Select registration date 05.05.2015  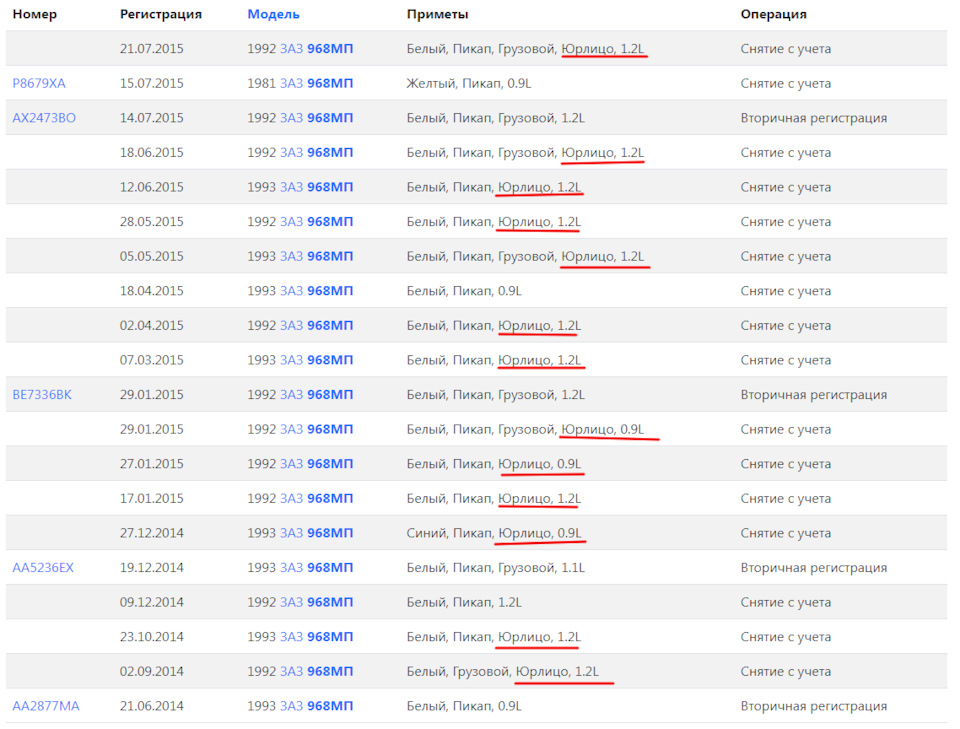[151, 256]
